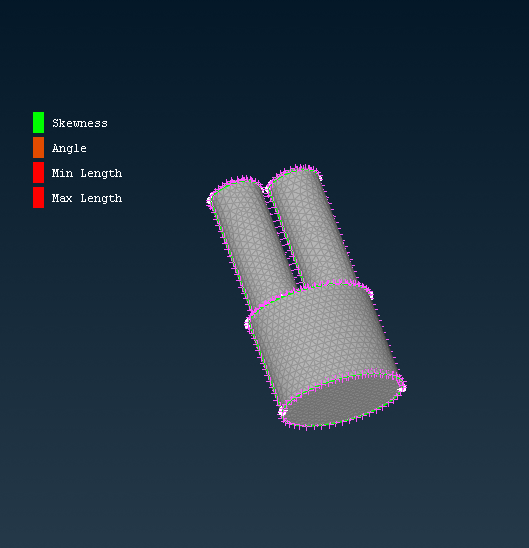The height and width of the screenshot is (548, 529).
Task: Pick the white node marker right of bottom ellipse
Action: pyautogui.click(x=402, y=388)
